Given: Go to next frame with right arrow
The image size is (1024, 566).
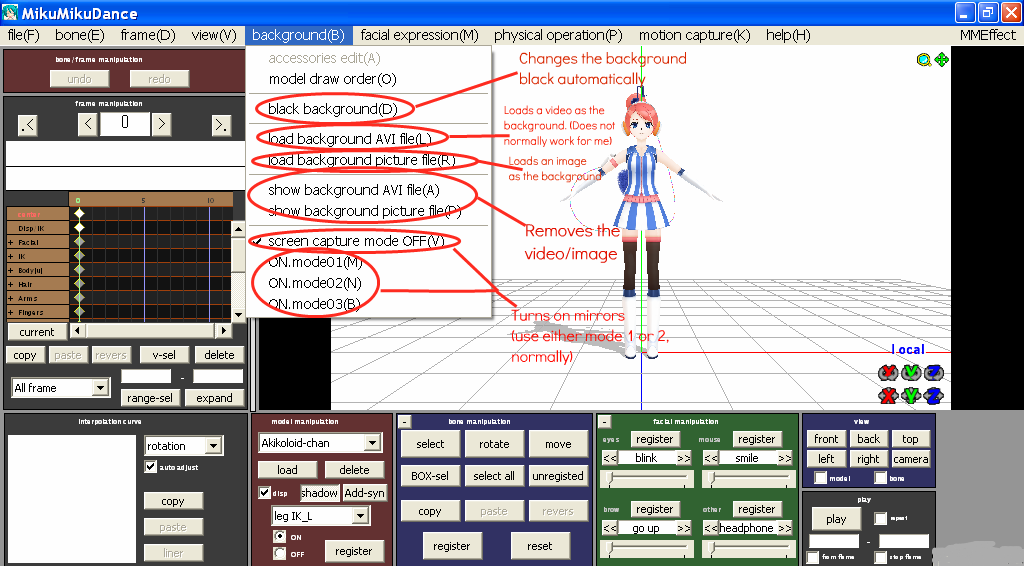Looking at the screenshot, I should point(161,124).
